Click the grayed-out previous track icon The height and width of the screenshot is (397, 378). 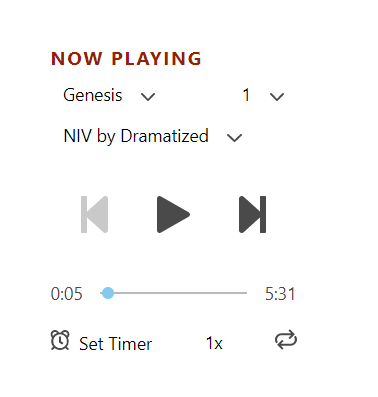94,214
